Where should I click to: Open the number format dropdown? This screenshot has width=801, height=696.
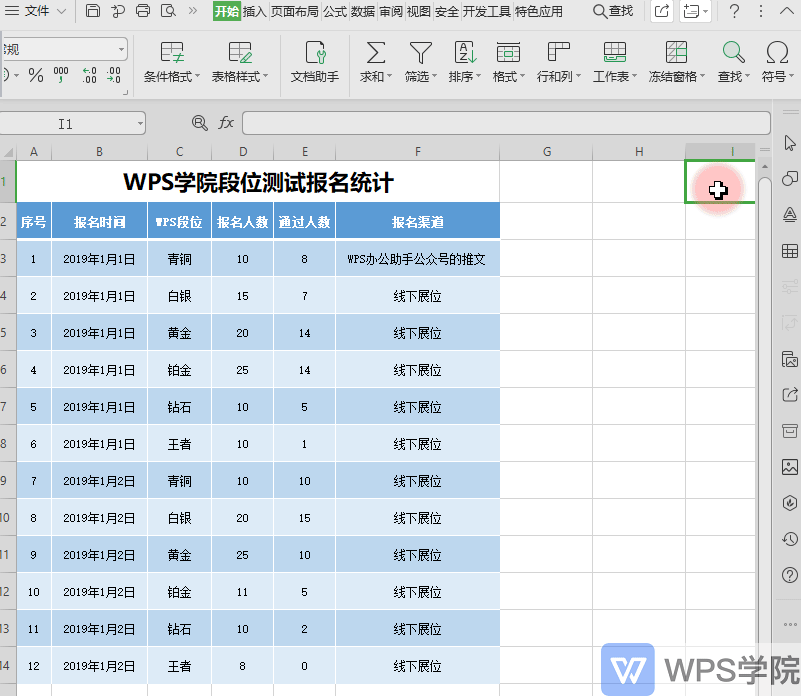point(121,50)
